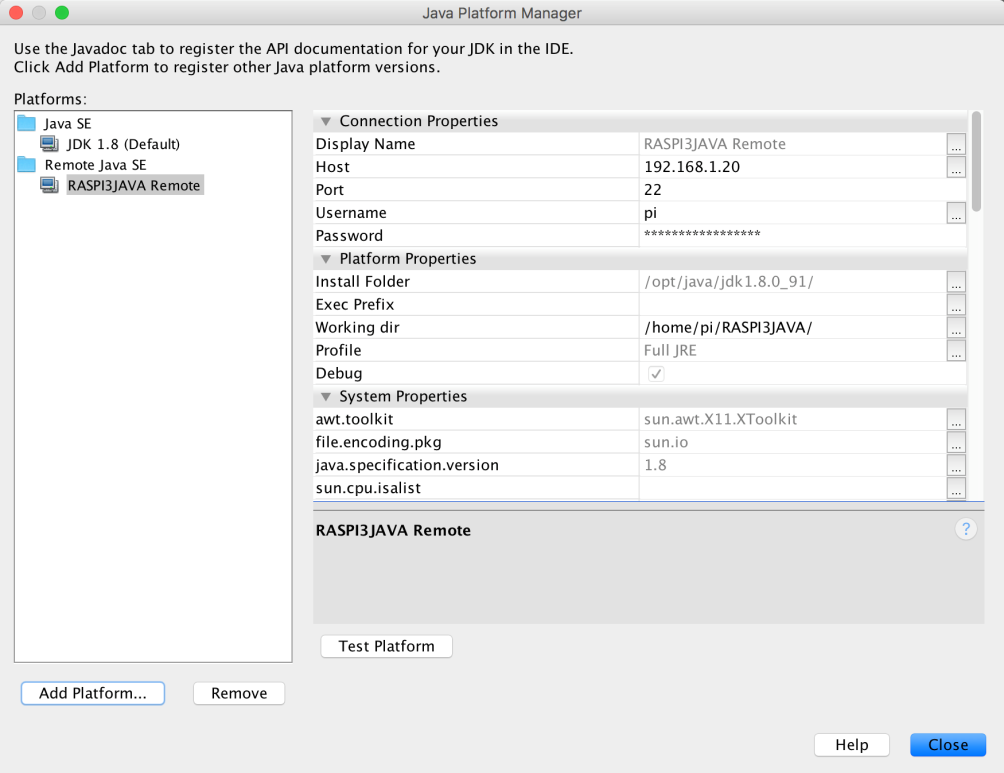The height and width of the screenshot is (773, 1004).
Task: Click the Port value 22
Action: coord(652,190)
